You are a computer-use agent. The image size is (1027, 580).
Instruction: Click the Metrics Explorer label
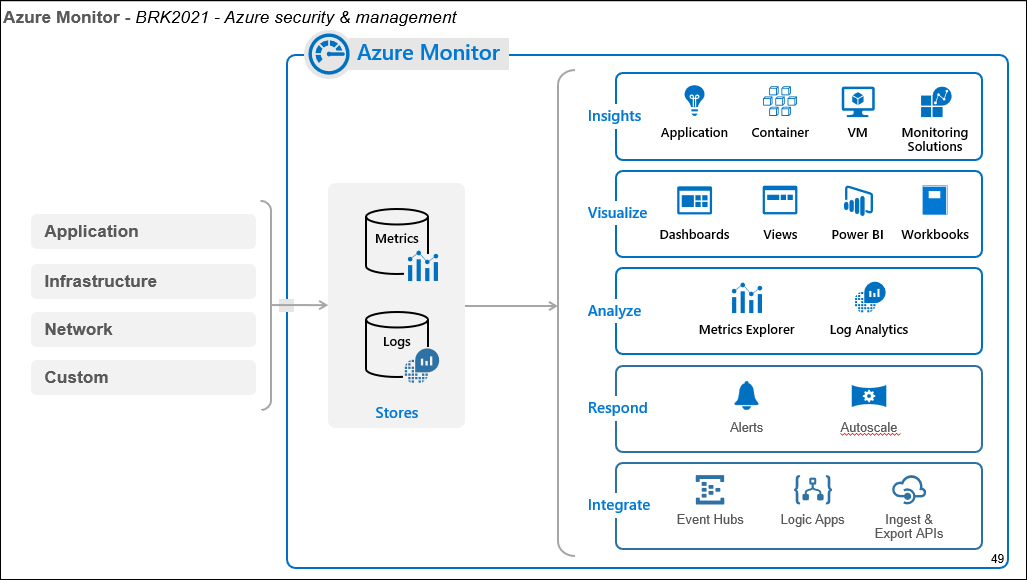pyautogui.click(x=747, y=330)
